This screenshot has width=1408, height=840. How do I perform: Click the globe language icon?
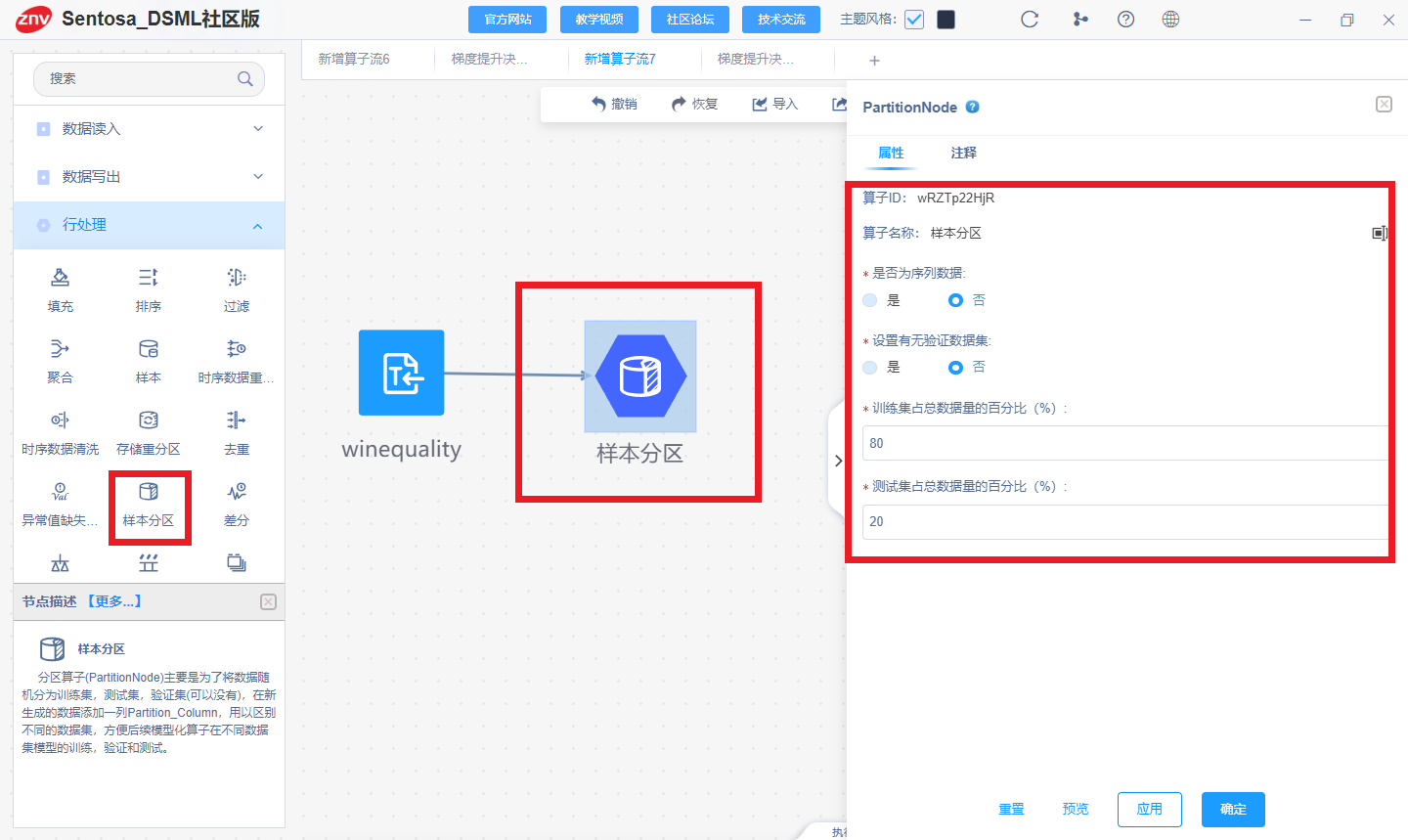pyautogui.click(x=1170, y=20)
